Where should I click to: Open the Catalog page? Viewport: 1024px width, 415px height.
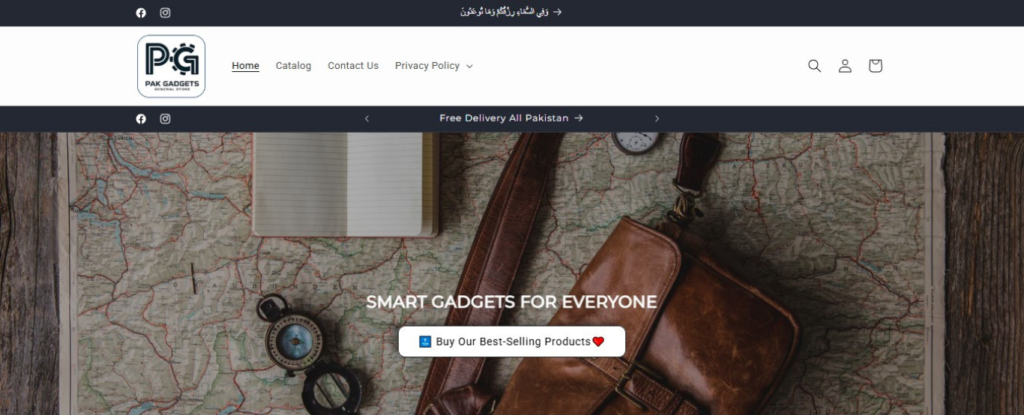293,65
